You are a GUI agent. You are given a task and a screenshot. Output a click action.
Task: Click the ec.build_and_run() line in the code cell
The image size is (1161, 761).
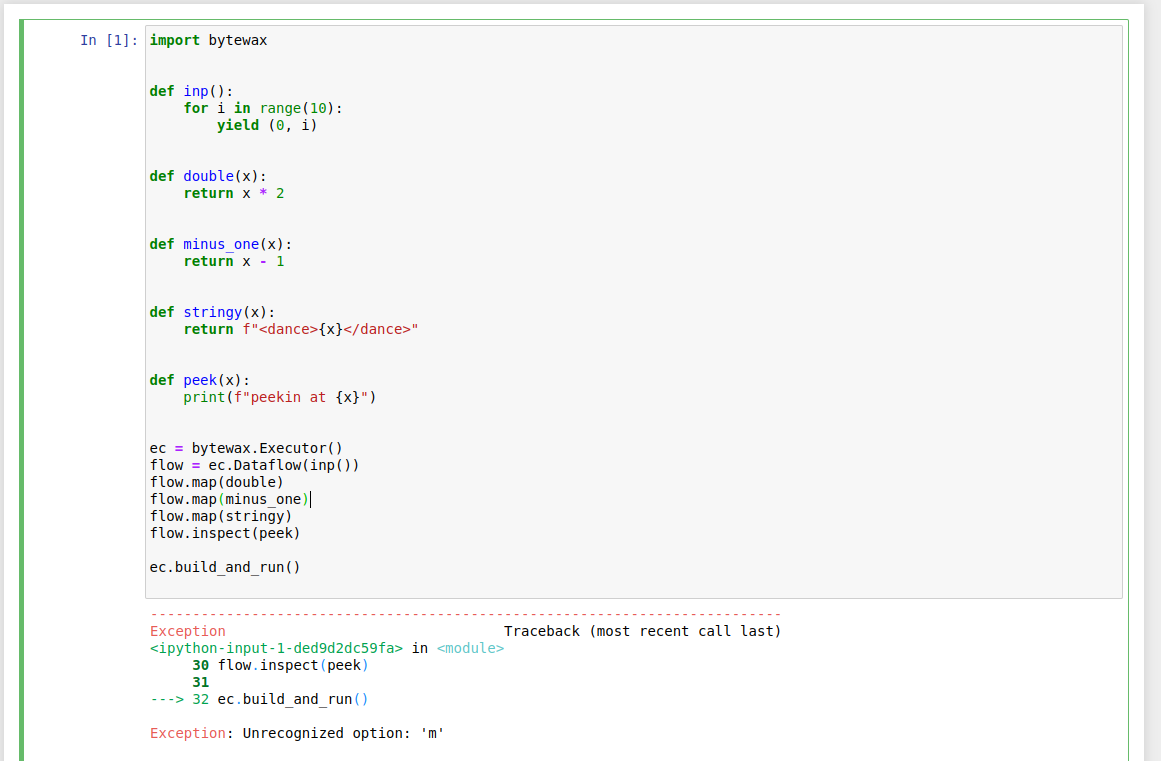click(225, 568)
